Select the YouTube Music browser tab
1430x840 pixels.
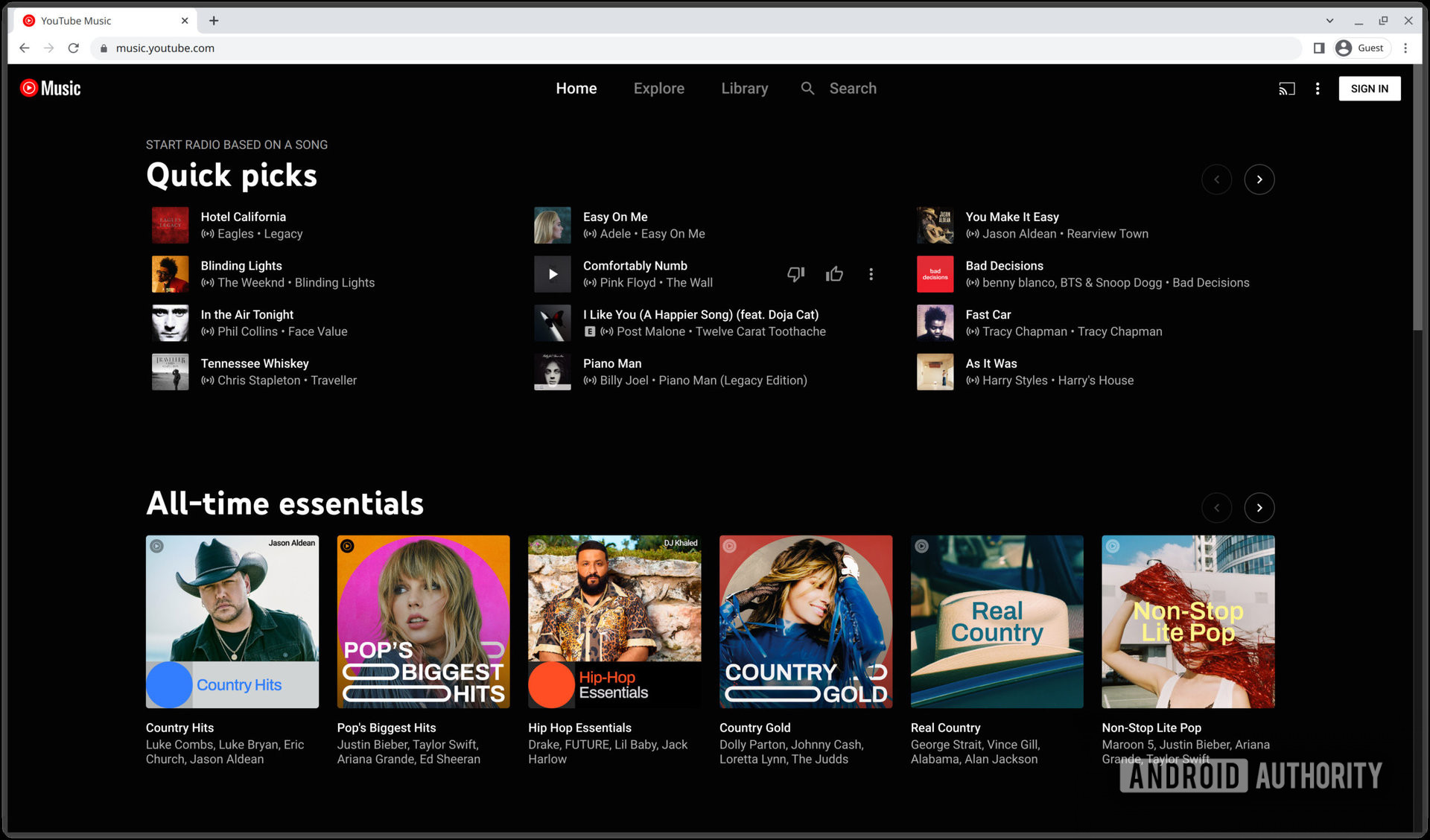tap(104, 21)
